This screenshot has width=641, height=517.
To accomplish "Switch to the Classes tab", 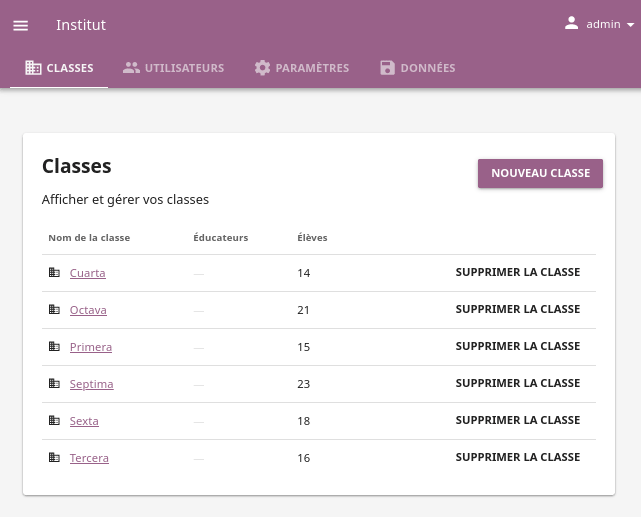I will [59, 68].
